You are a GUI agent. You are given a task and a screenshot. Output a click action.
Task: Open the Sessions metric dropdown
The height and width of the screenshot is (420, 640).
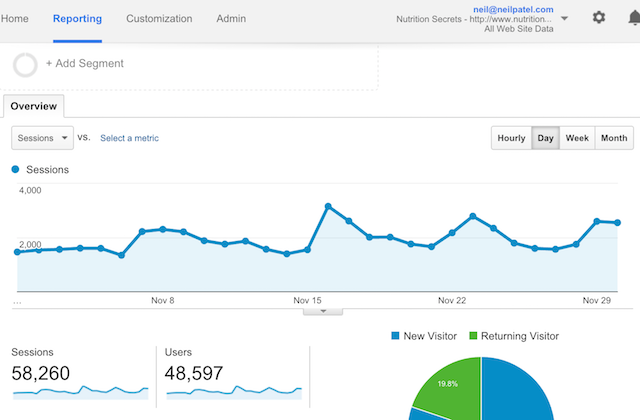click(42, 138)
